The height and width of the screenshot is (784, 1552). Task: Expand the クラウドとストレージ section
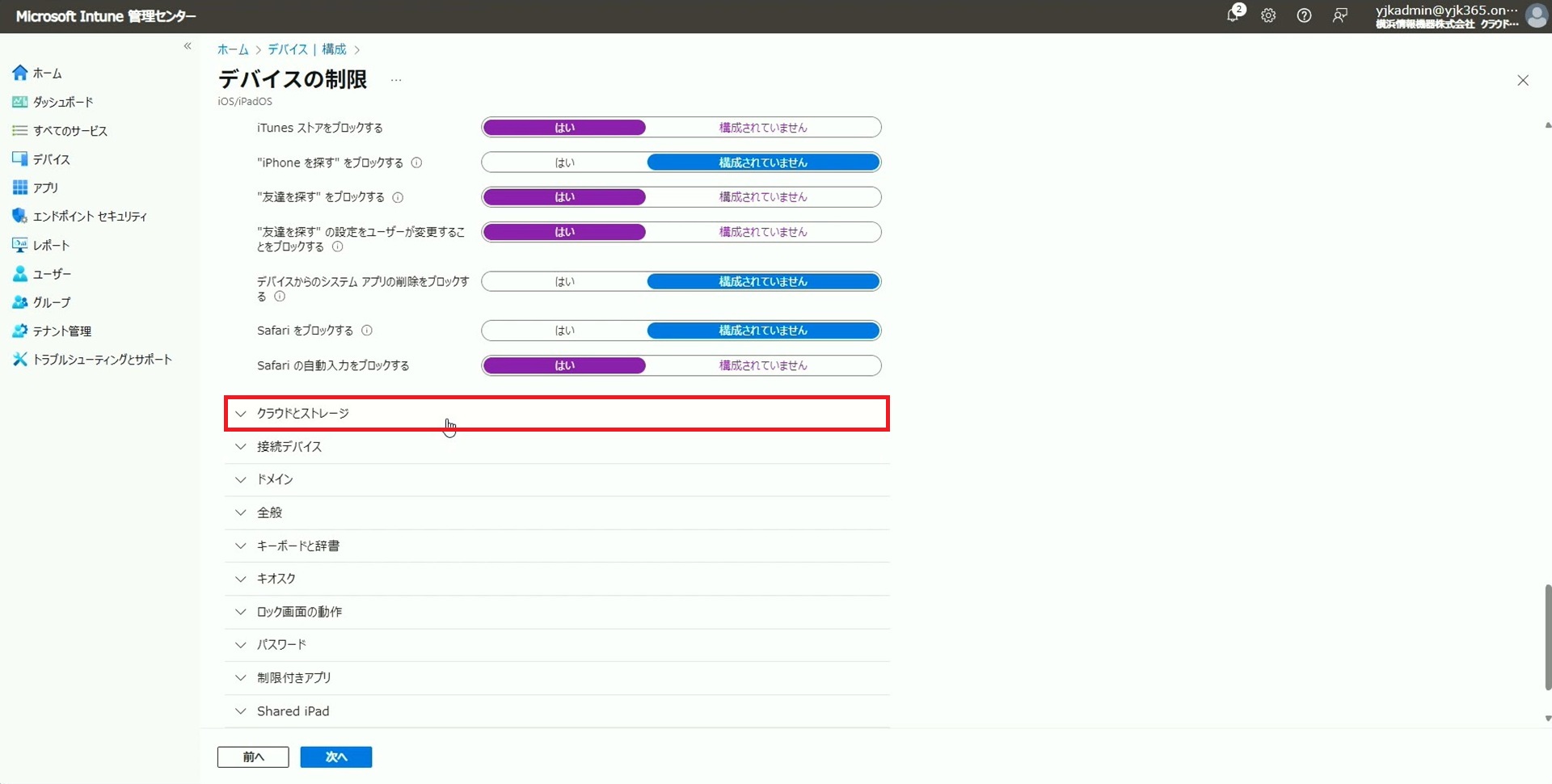click(x=303, y=413)
